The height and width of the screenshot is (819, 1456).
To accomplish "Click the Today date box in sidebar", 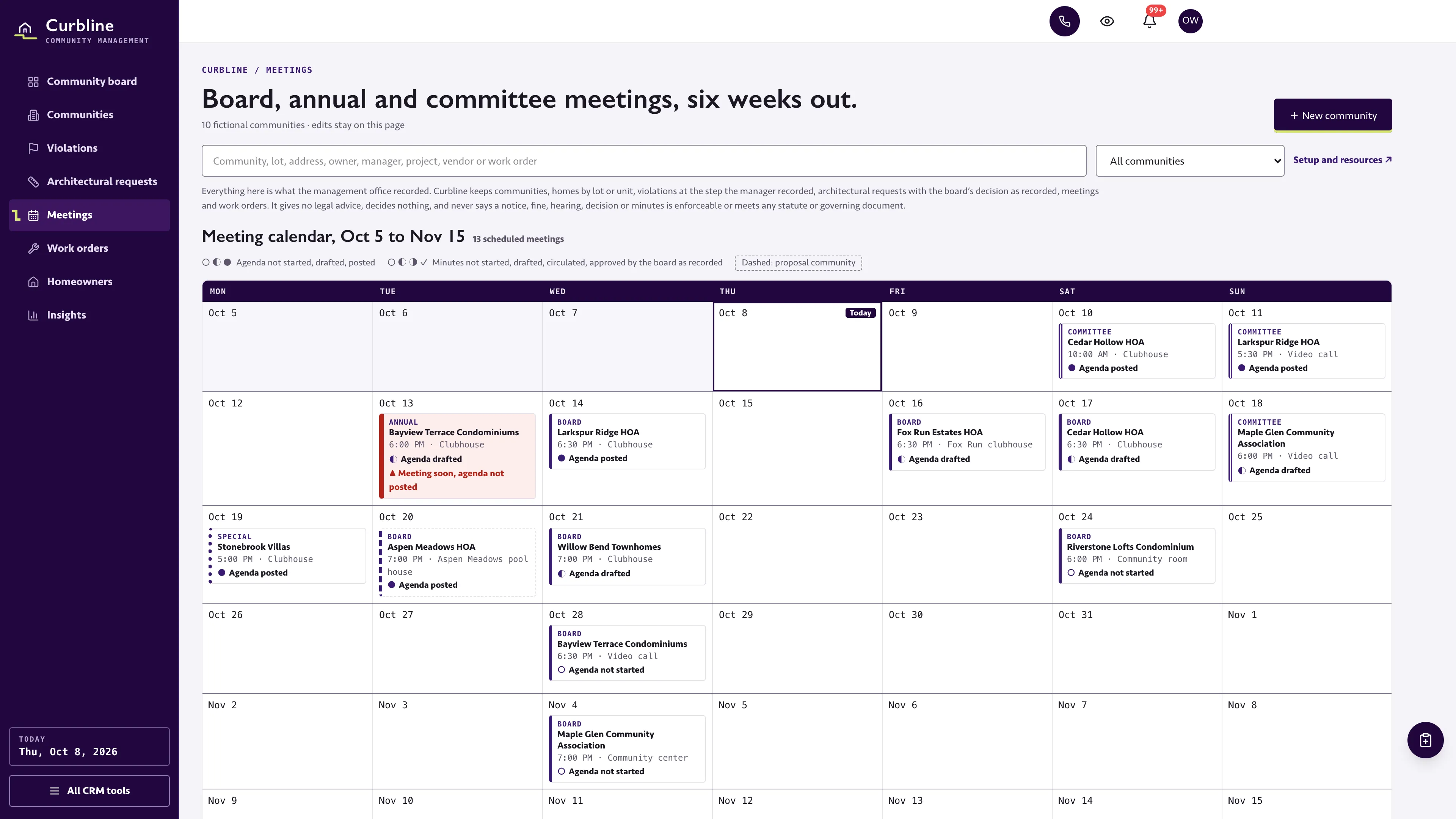I will 89,746.
